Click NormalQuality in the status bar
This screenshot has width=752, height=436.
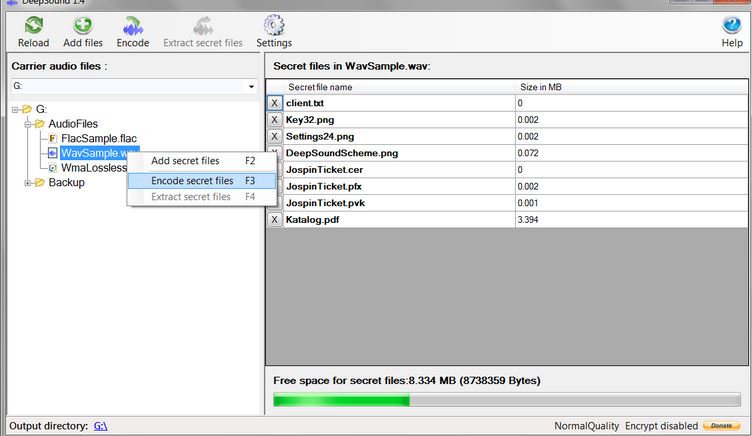click(586, 426)
